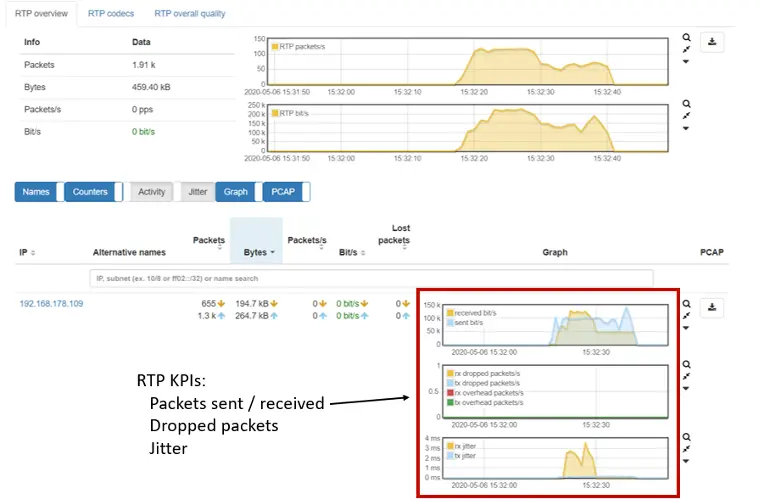This screenshot has width=762, height=502.
Task: Open dropdown caret beside RTP packets/s graph
Action: pos(686,62)
